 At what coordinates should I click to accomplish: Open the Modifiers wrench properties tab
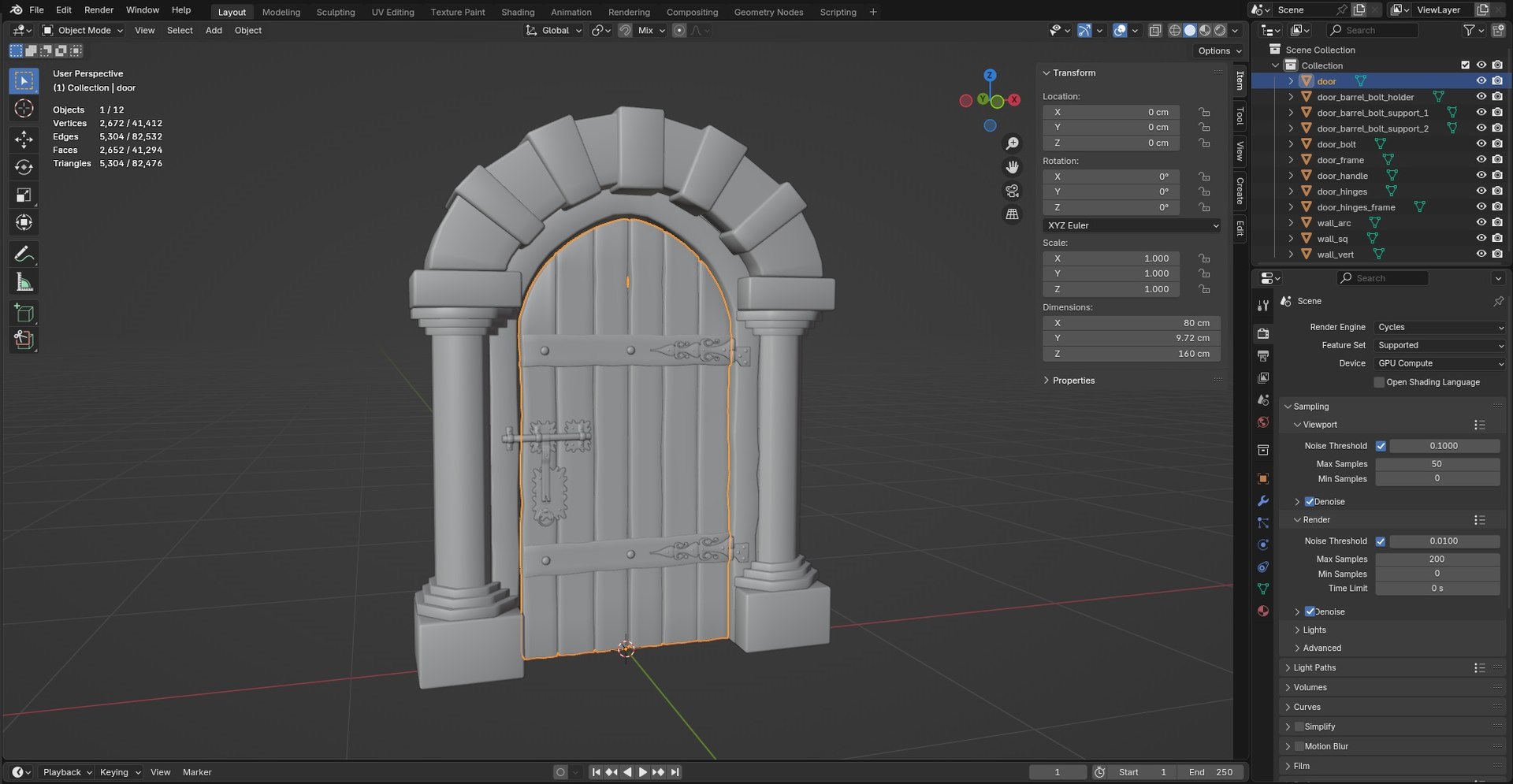(x=1263, y=501)
